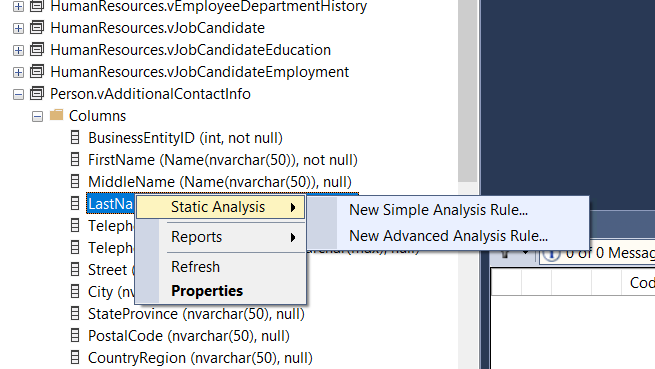Image resolution: width=655 pixels, height=369 pixels.
Task: Click the BusinessEntityID column icon
Action: (75, 137)
